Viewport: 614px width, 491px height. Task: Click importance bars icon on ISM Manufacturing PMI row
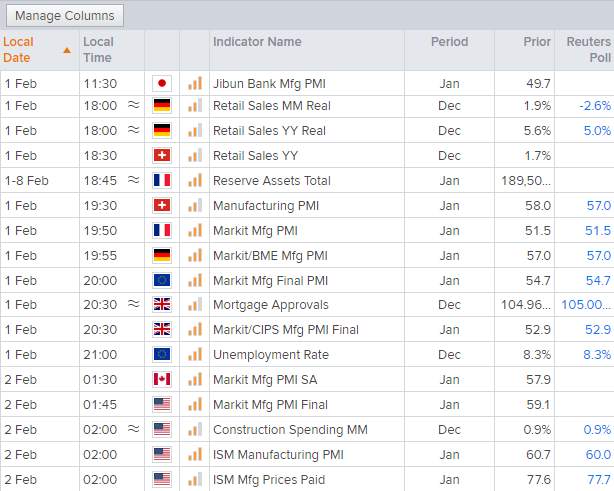[x=195, y=454]
